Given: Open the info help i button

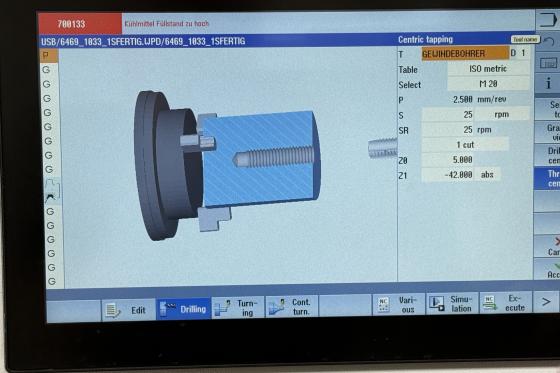Looking at the screenshot, I should tap(548, 84).
